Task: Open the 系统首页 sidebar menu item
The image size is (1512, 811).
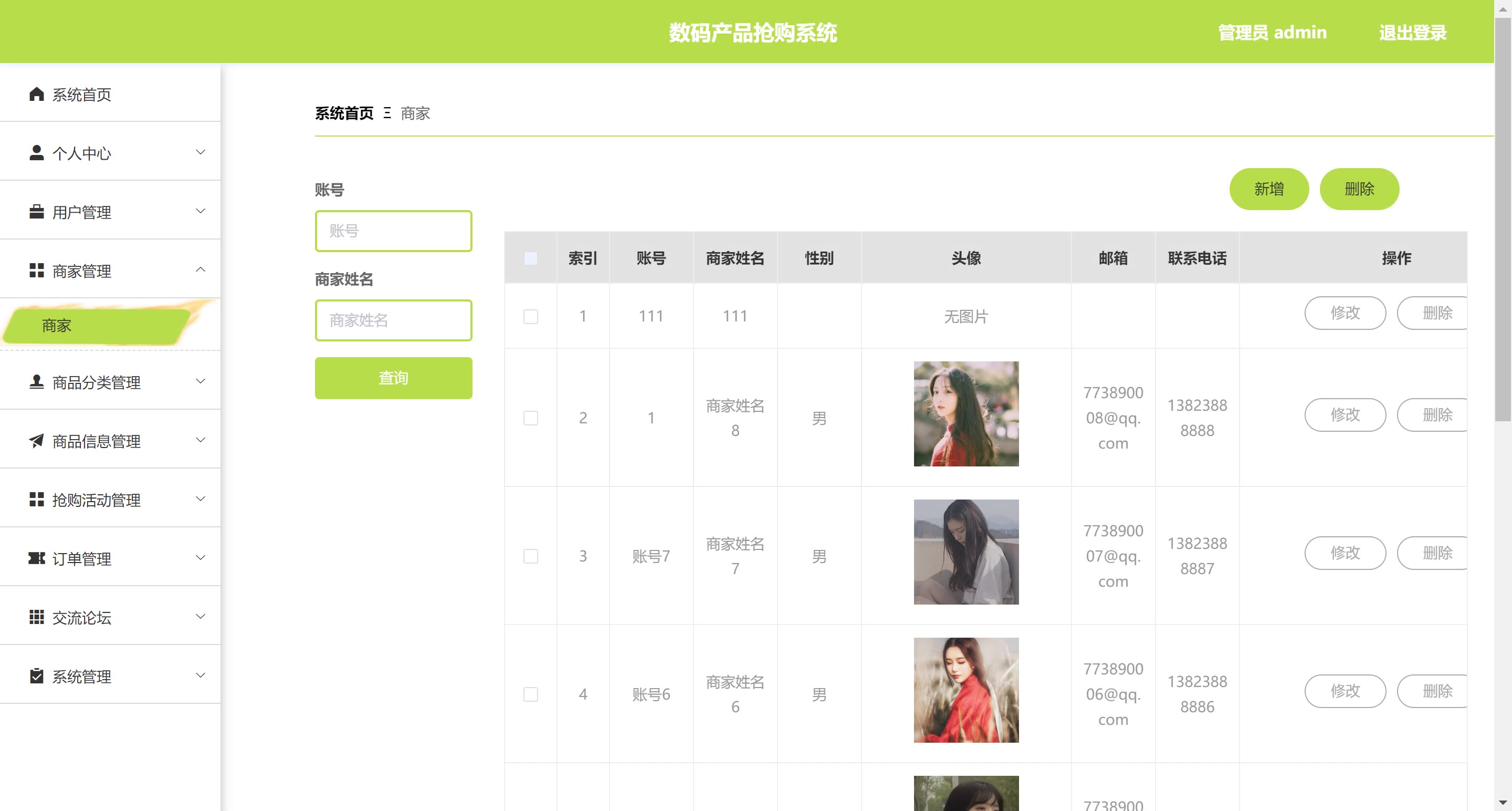Action: [x=110, y=94]
